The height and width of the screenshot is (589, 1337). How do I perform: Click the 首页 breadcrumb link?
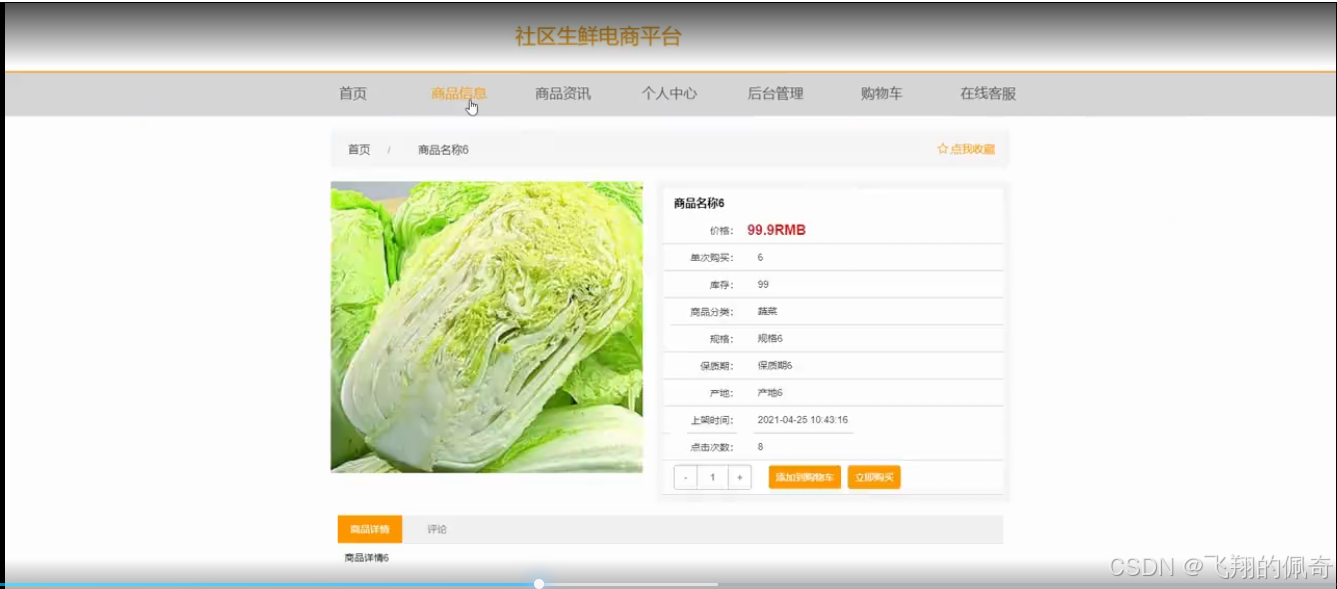point(359,149)
